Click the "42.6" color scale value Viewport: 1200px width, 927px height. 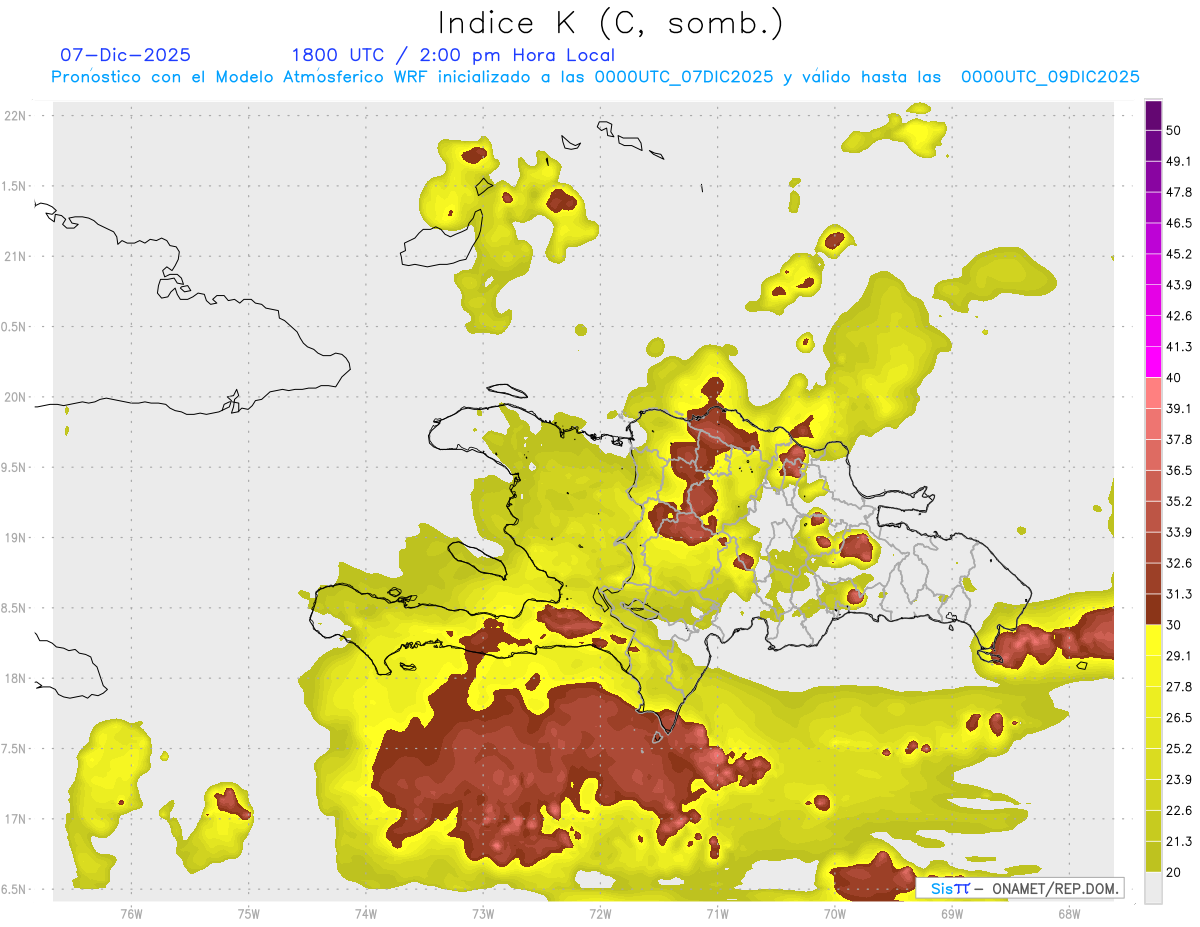(x=1179, y=316)
